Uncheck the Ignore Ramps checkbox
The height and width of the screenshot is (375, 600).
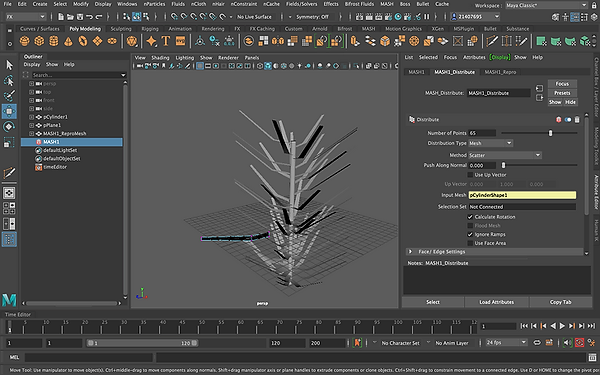point(470,235)
